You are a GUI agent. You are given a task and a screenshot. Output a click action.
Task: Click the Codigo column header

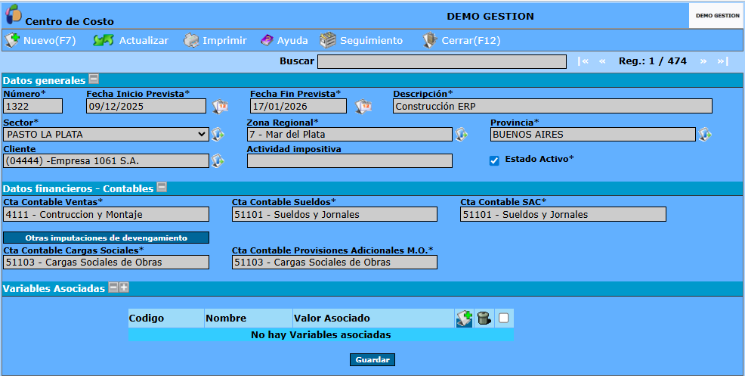point(166,318)
